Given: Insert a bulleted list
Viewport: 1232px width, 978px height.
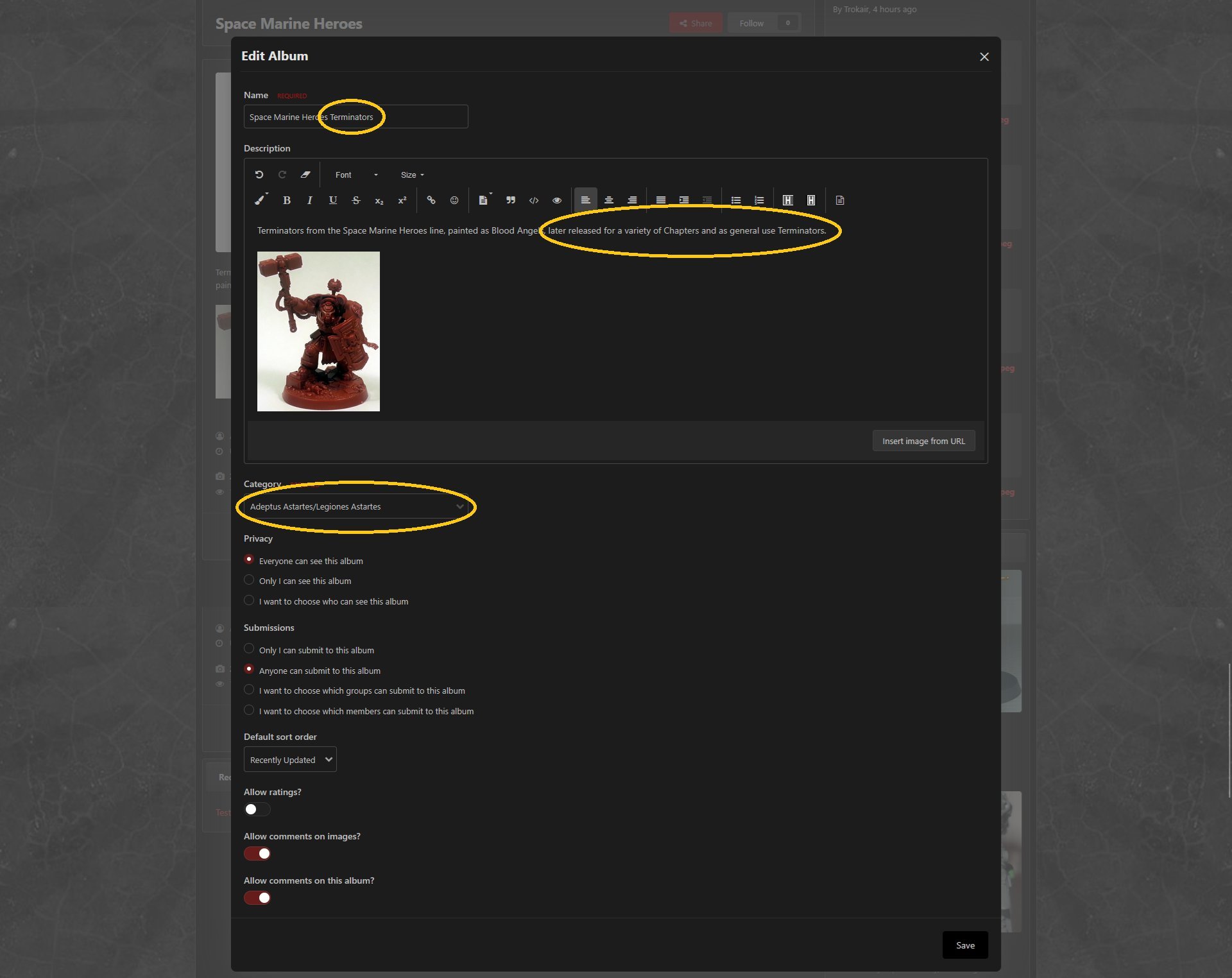Looking at the screenshot, I should (736, 200).
